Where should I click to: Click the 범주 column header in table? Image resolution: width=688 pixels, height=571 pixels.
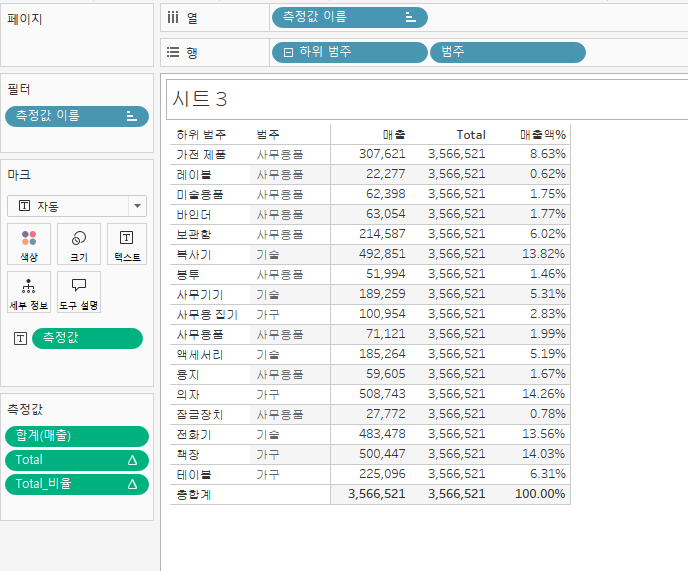[268, 135]
